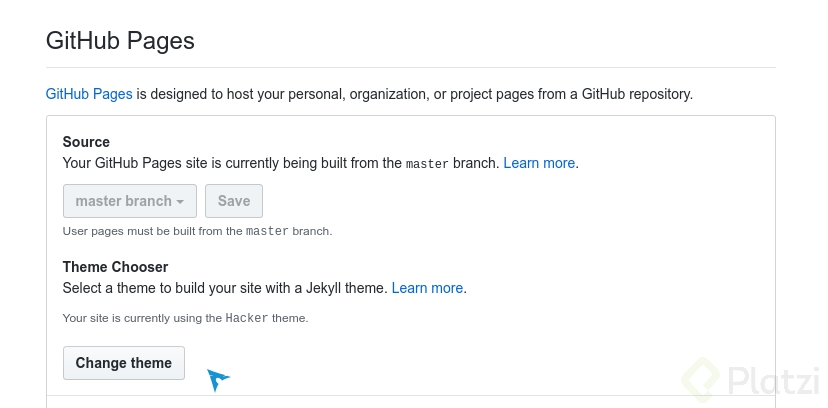Click the Theme Chooser heading text

(115, 267)
